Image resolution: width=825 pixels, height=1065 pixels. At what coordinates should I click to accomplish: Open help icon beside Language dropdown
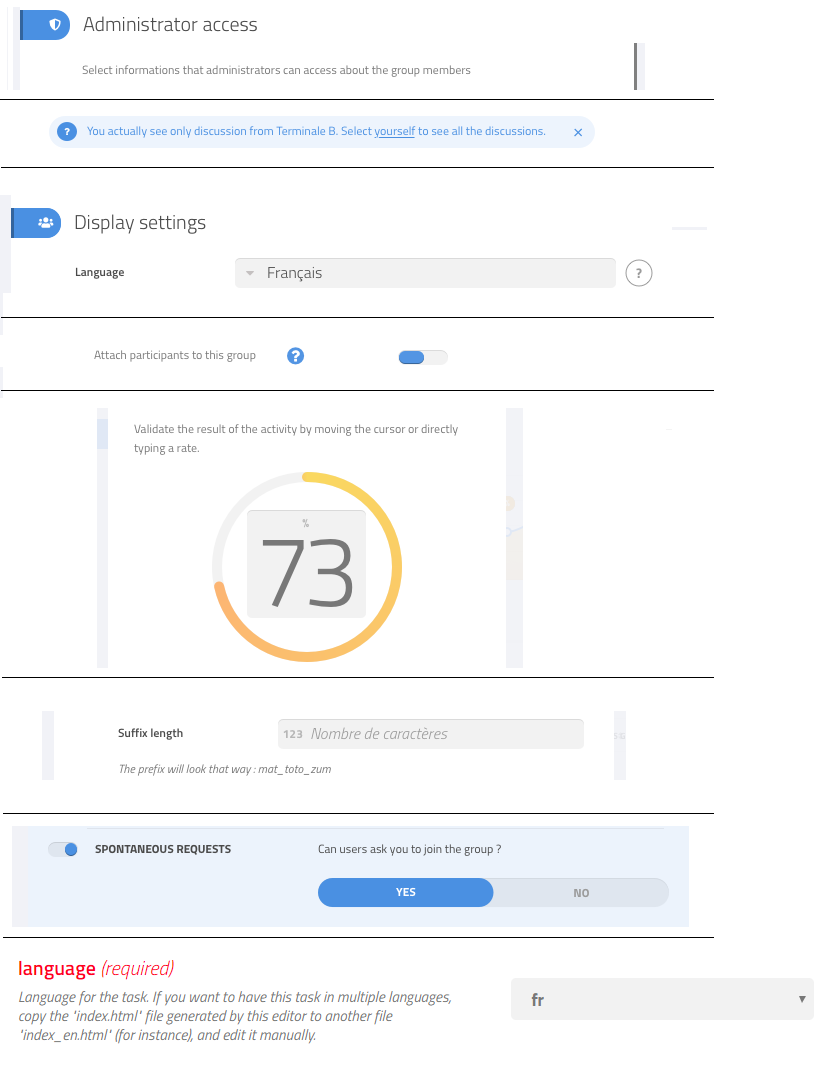click(638, 273)
